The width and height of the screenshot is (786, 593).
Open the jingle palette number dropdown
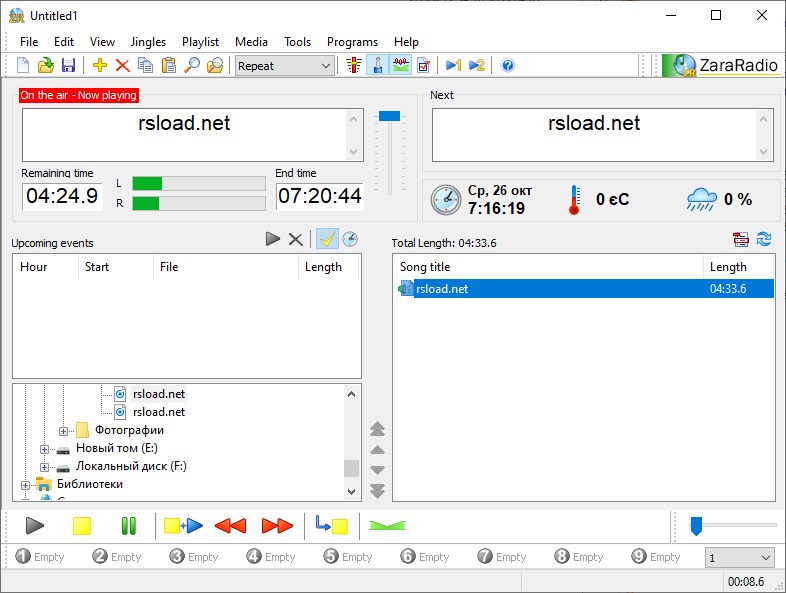tap(739, 557)
